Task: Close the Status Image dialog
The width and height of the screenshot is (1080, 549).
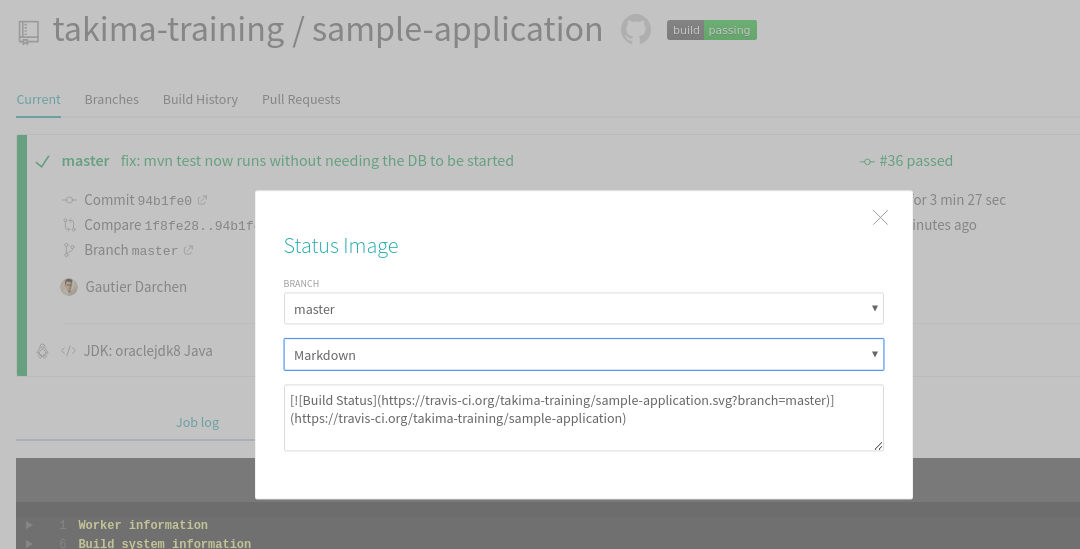Action: [880, 218]
